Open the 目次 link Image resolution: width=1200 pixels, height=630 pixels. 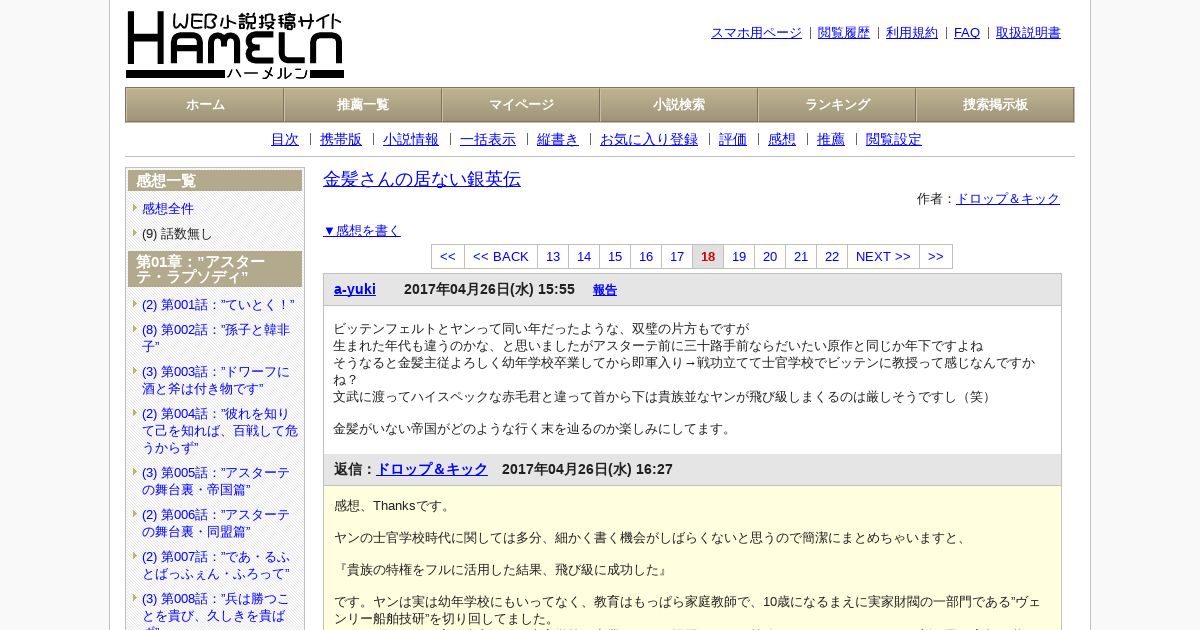coord(285,139)
